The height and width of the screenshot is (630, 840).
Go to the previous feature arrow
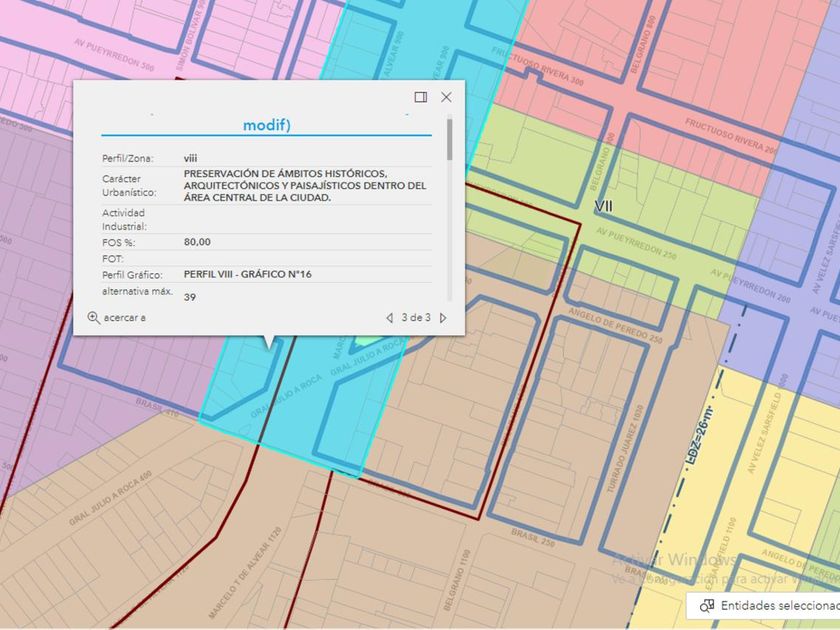coord(390,318)
